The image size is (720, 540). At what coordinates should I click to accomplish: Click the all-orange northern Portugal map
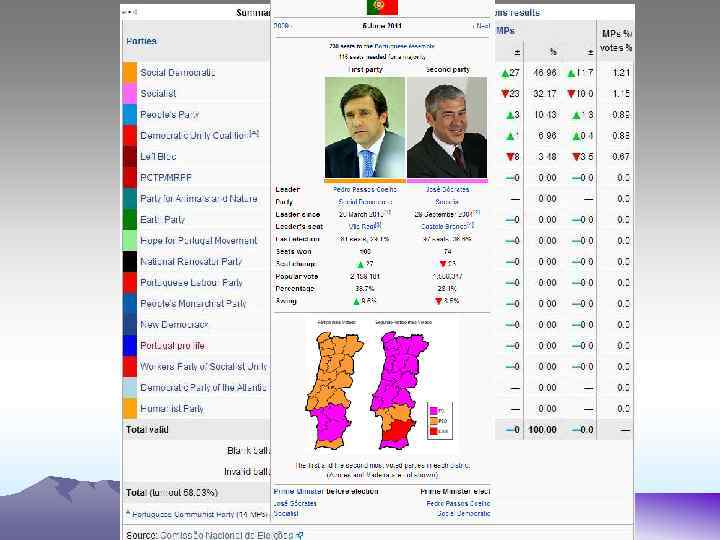336,390
